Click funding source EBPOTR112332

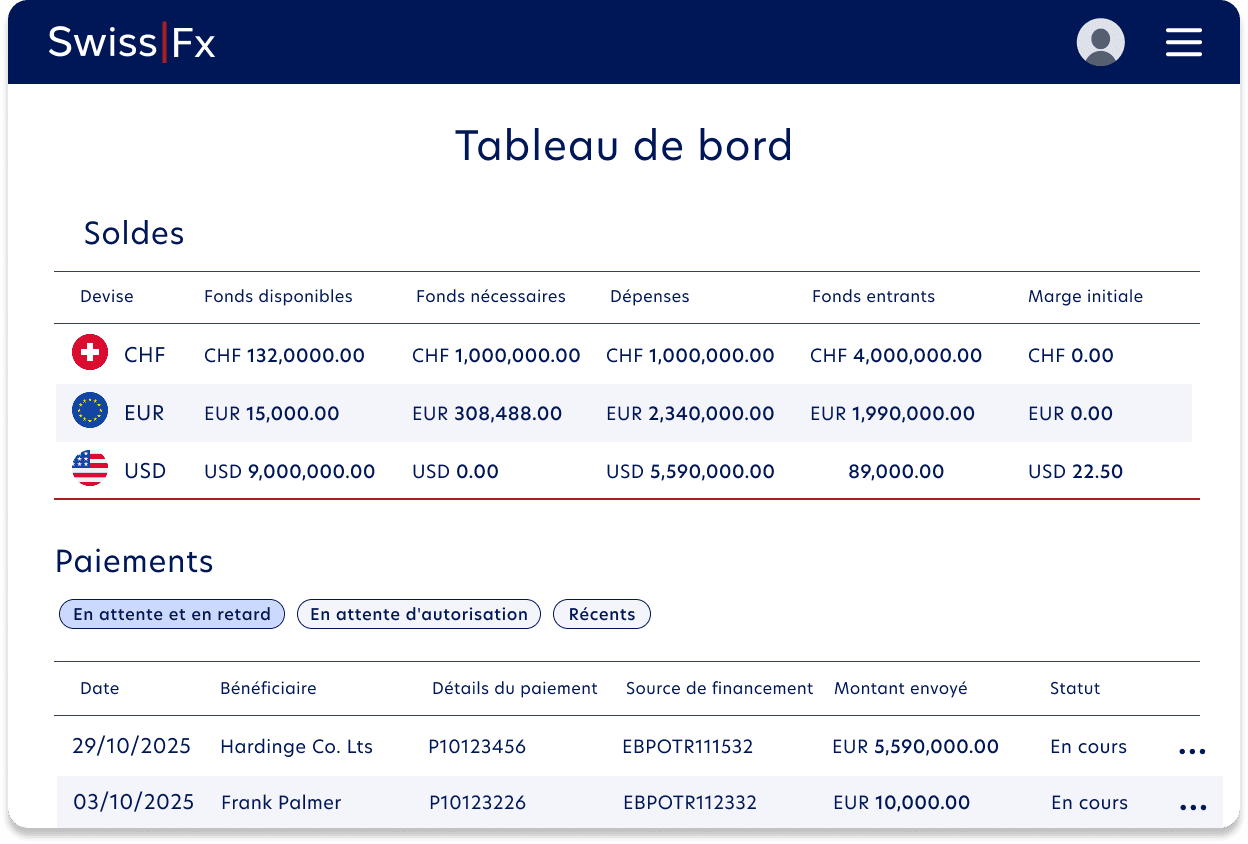pyautogui.click(x=690, y=802)
